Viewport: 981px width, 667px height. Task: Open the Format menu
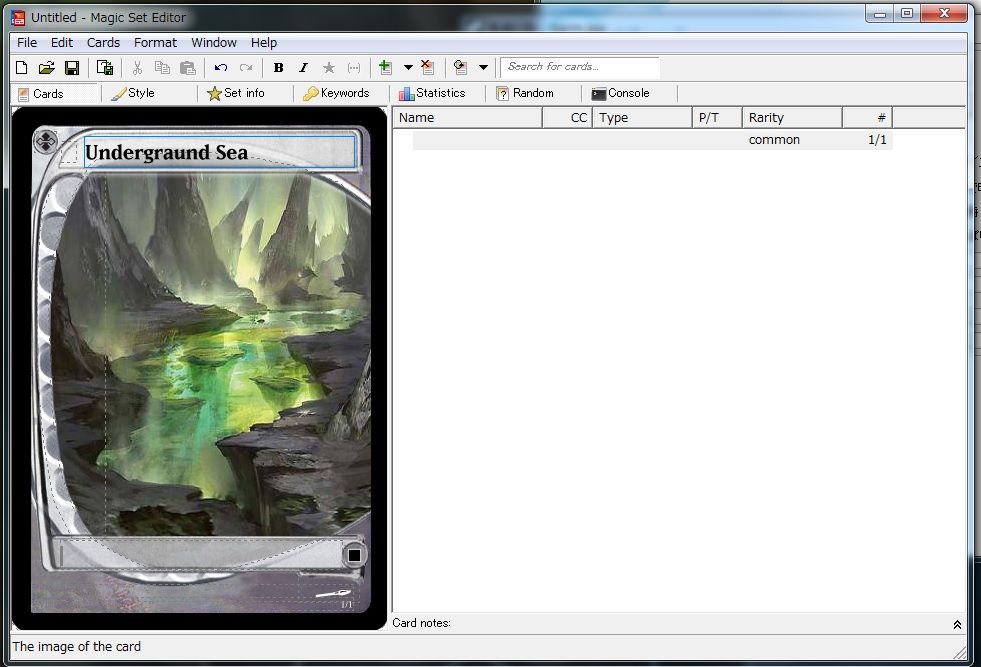pos(155,42)
